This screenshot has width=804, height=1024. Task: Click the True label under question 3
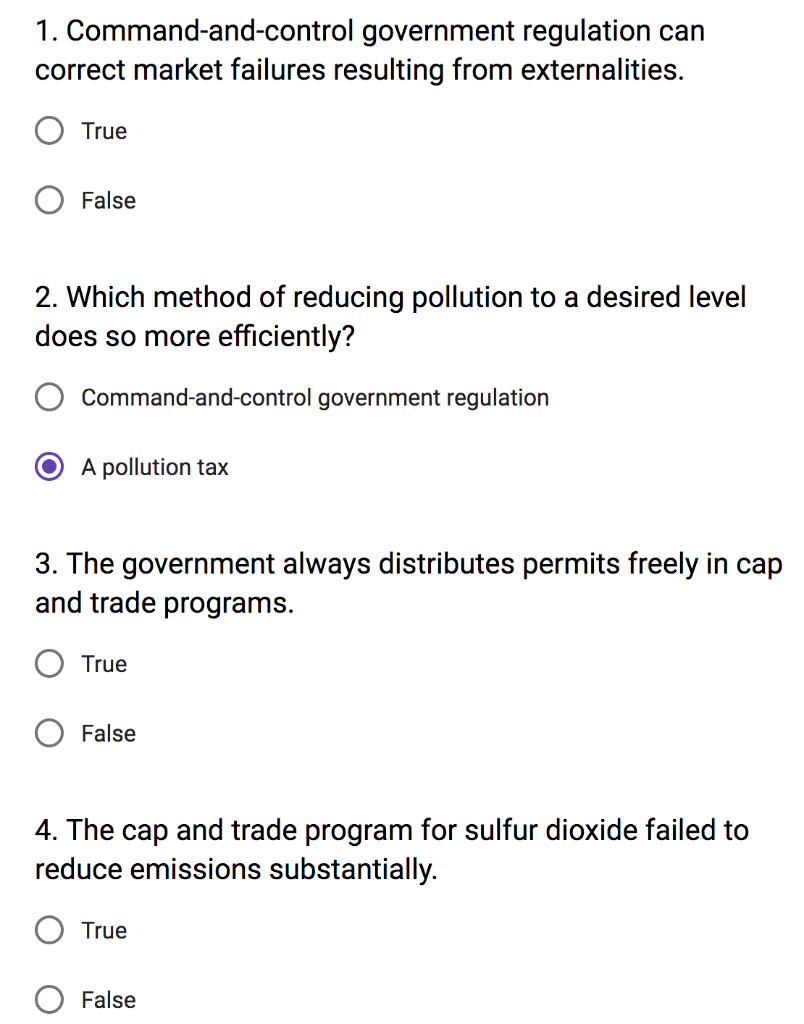[x=103, y=663]
